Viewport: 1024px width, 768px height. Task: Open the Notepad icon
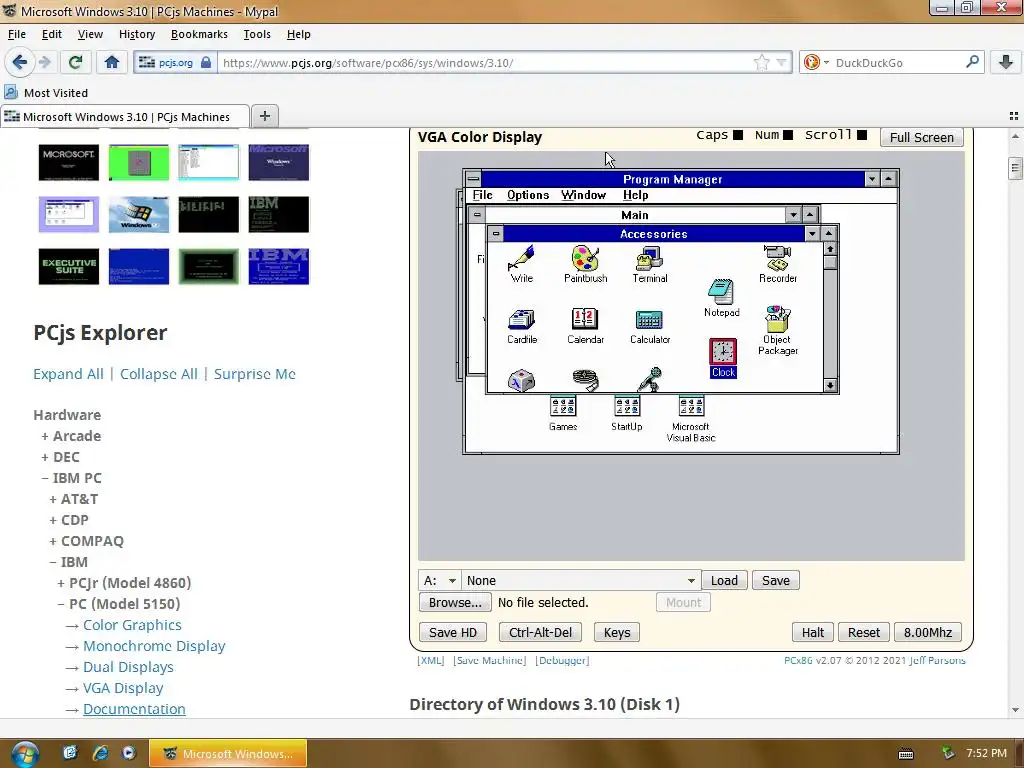pyautogui.click(x=722, y=298)
